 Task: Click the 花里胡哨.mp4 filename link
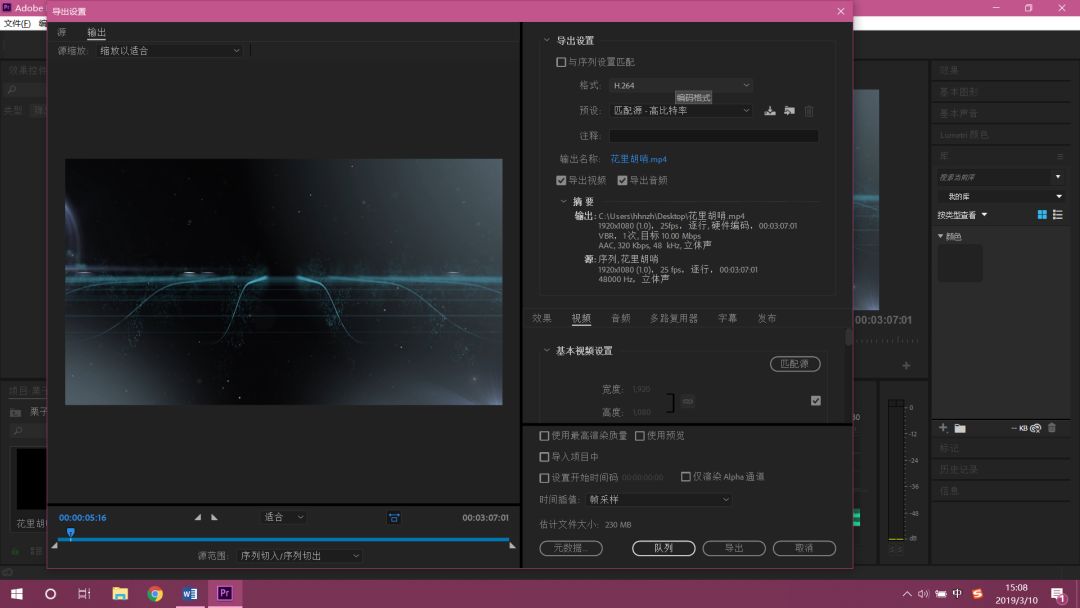pos(640,159)
